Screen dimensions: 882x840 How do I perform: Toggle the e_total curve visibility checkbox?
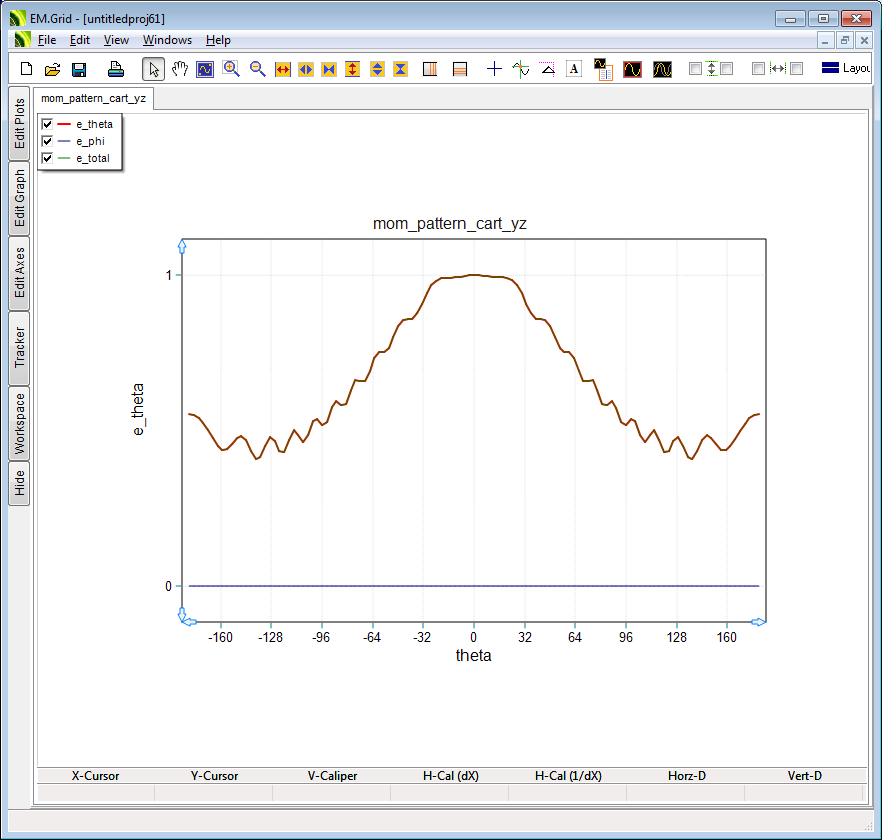(x=46, y=158)
